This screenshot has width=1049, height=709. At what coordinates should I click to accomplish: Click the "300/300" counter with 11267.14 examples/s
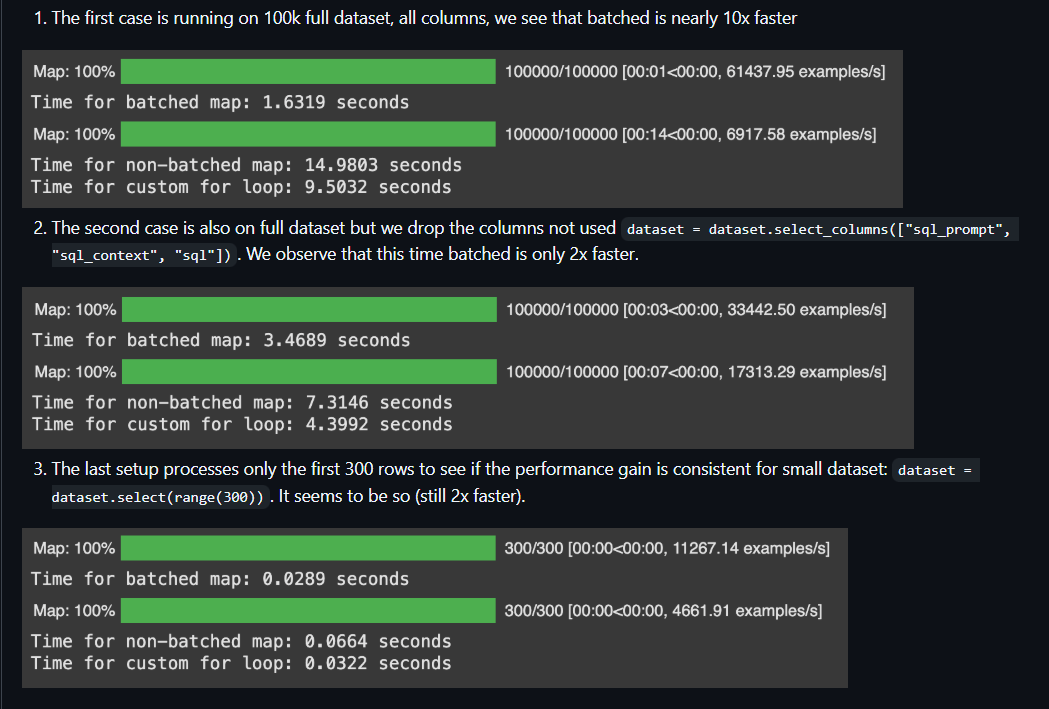[534, 548]
